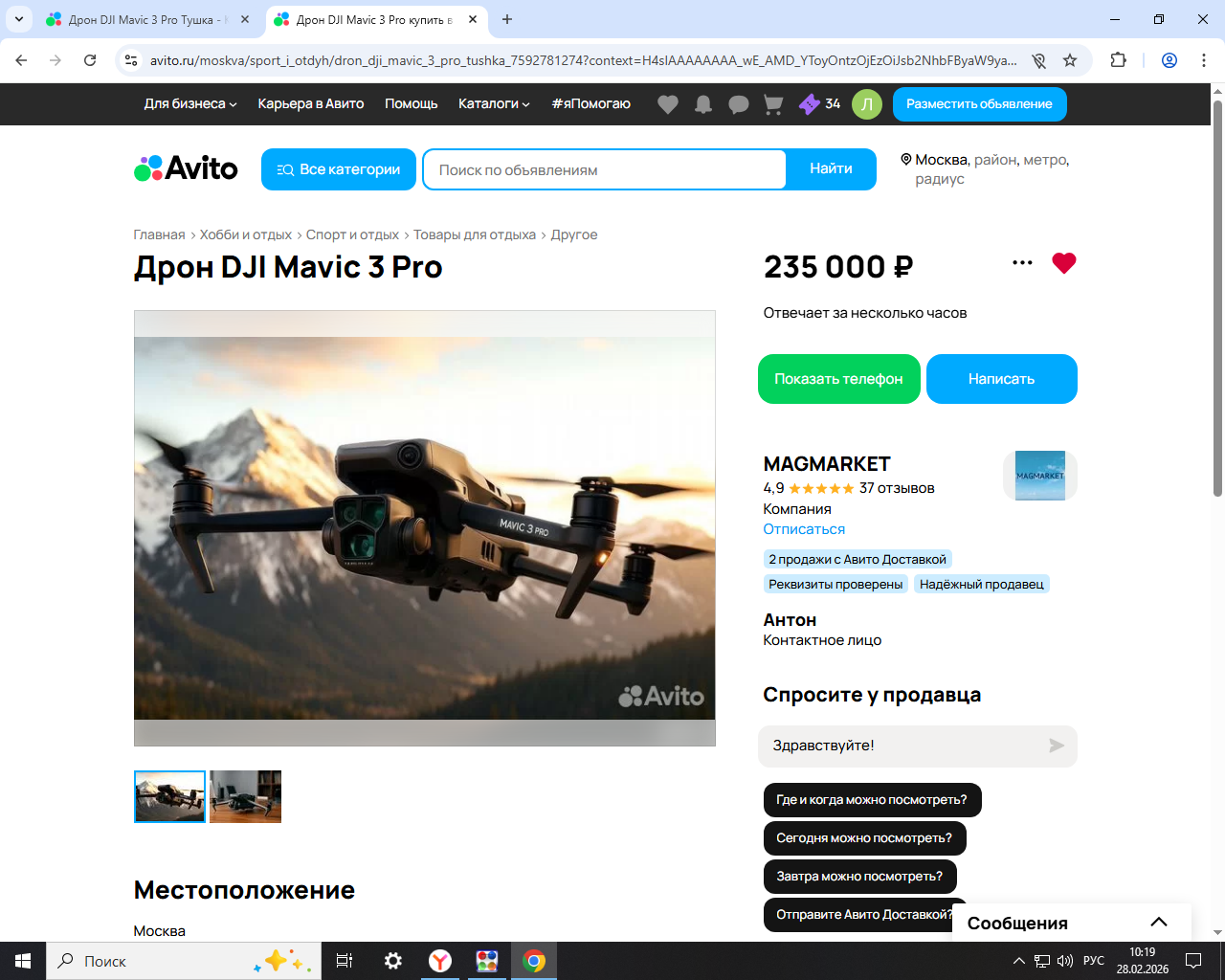Open the browser extensions puzzle icon

1118,60
